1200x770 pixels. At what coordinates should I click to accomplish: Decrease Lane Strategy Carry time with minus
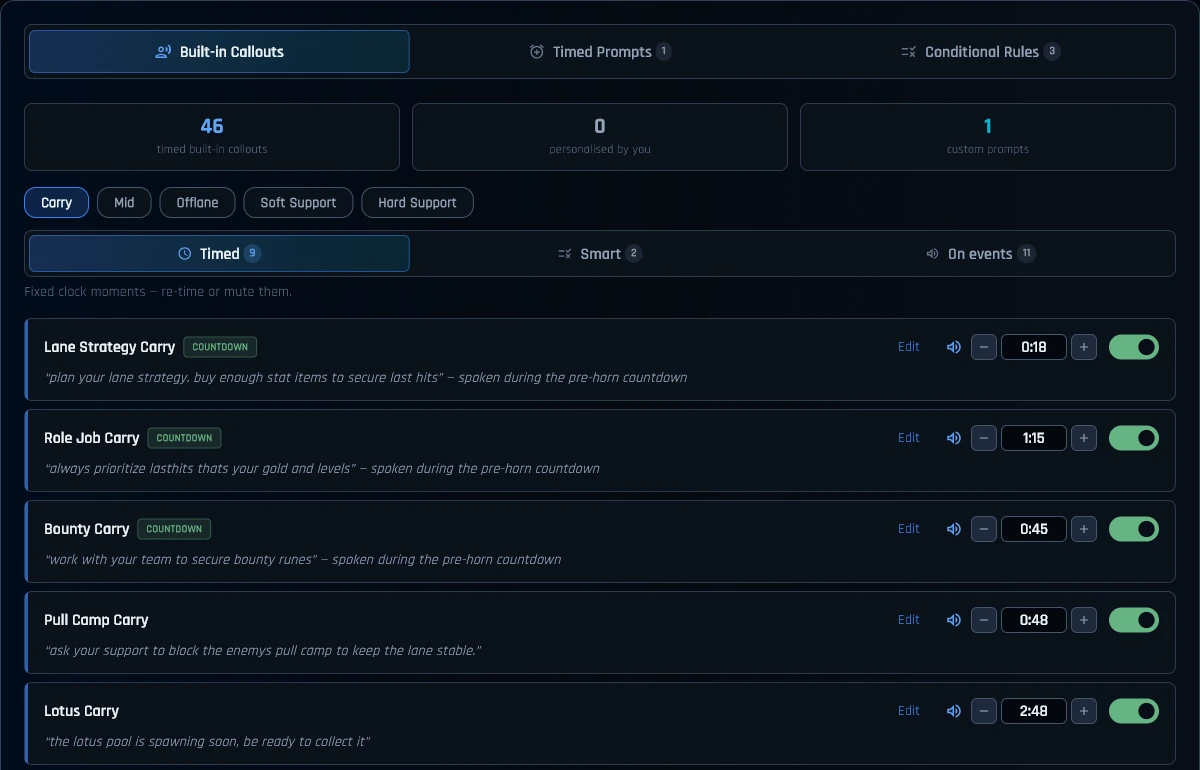984,347
